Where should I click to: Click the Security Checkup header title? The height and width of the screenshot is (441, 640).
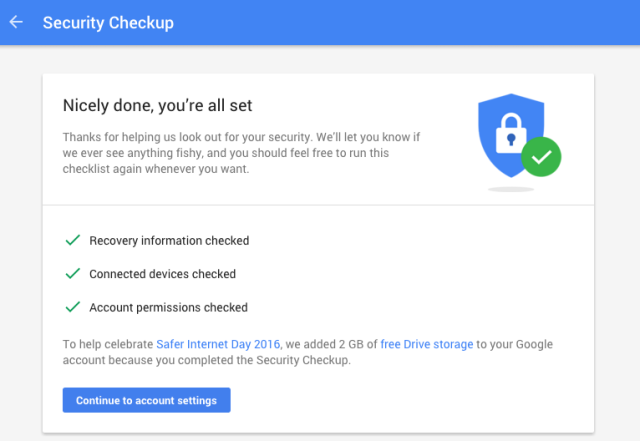108,22
